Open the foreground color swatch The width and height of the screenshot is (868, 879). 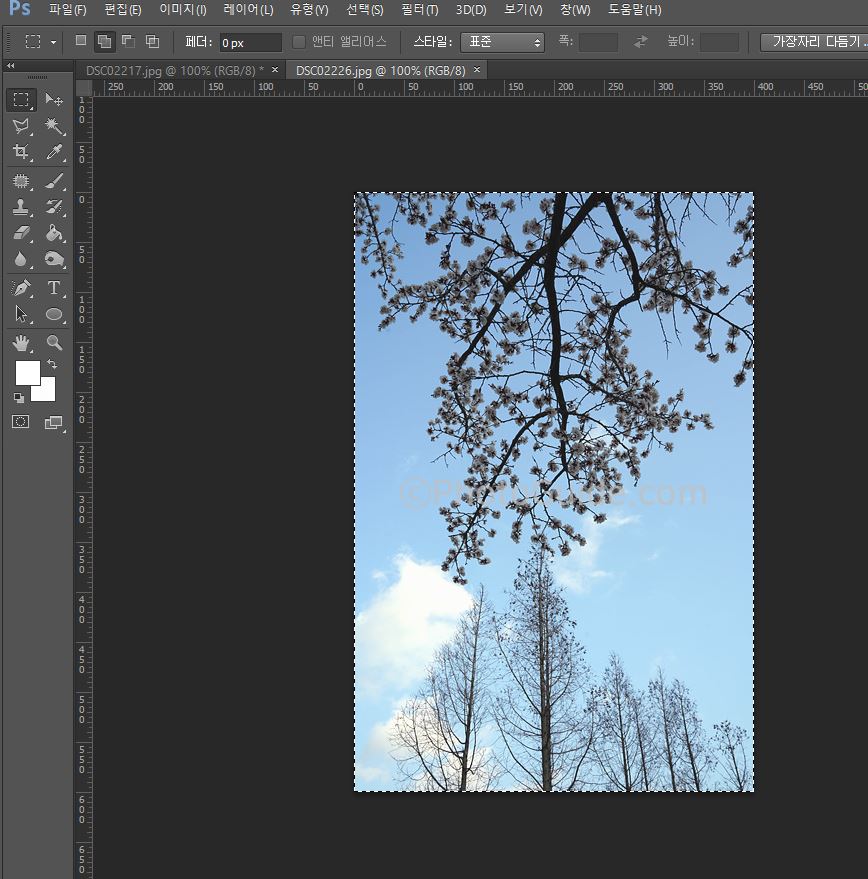pos(27,373)
